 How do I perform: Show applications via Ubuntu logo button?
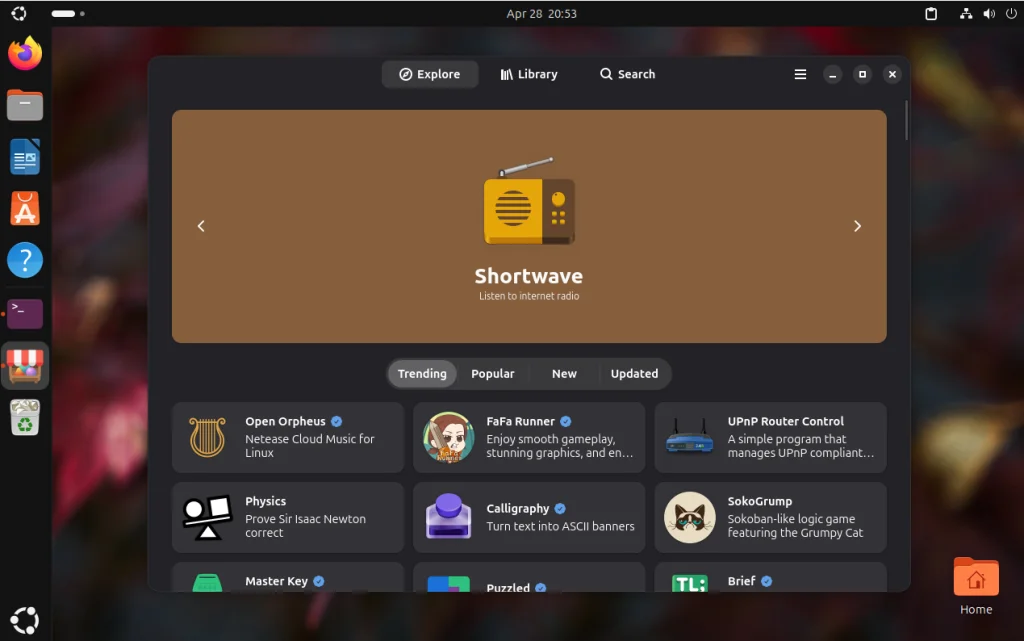(25, 620)
